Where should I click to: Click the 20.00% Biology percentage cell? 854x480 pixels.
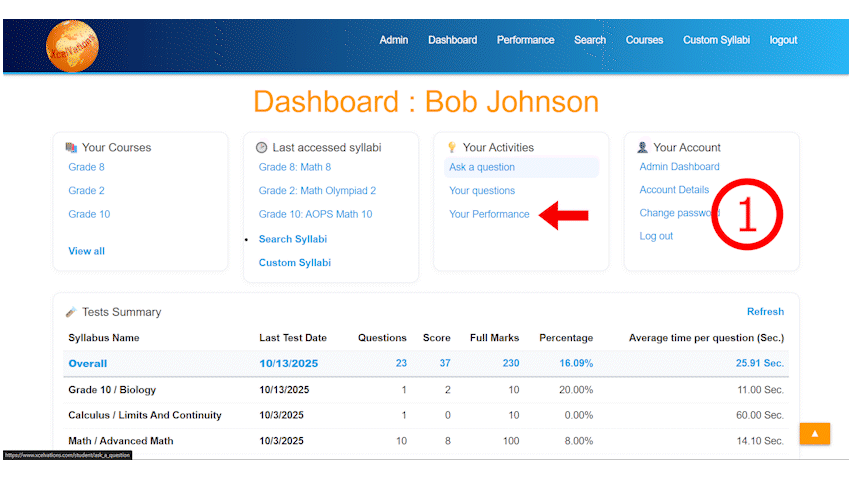(576, 390)
